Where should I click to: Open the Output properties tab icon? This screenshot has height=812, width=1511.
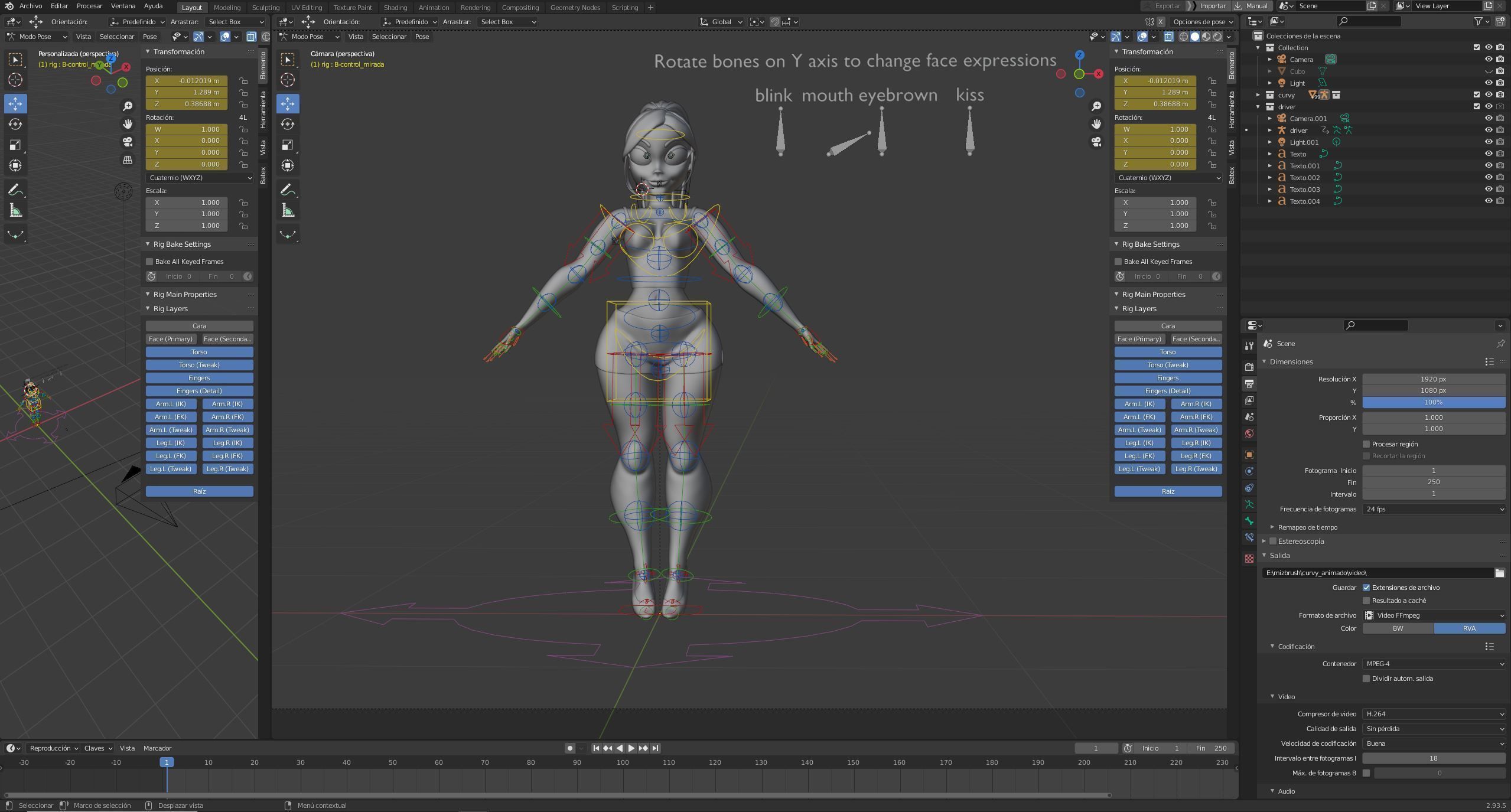[1249, 384]
